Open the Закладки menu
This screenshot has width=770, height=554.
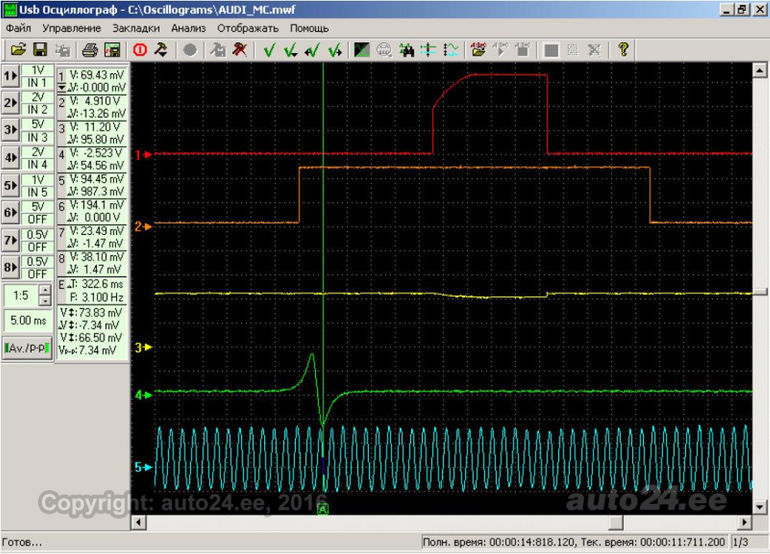pos(136,28)
